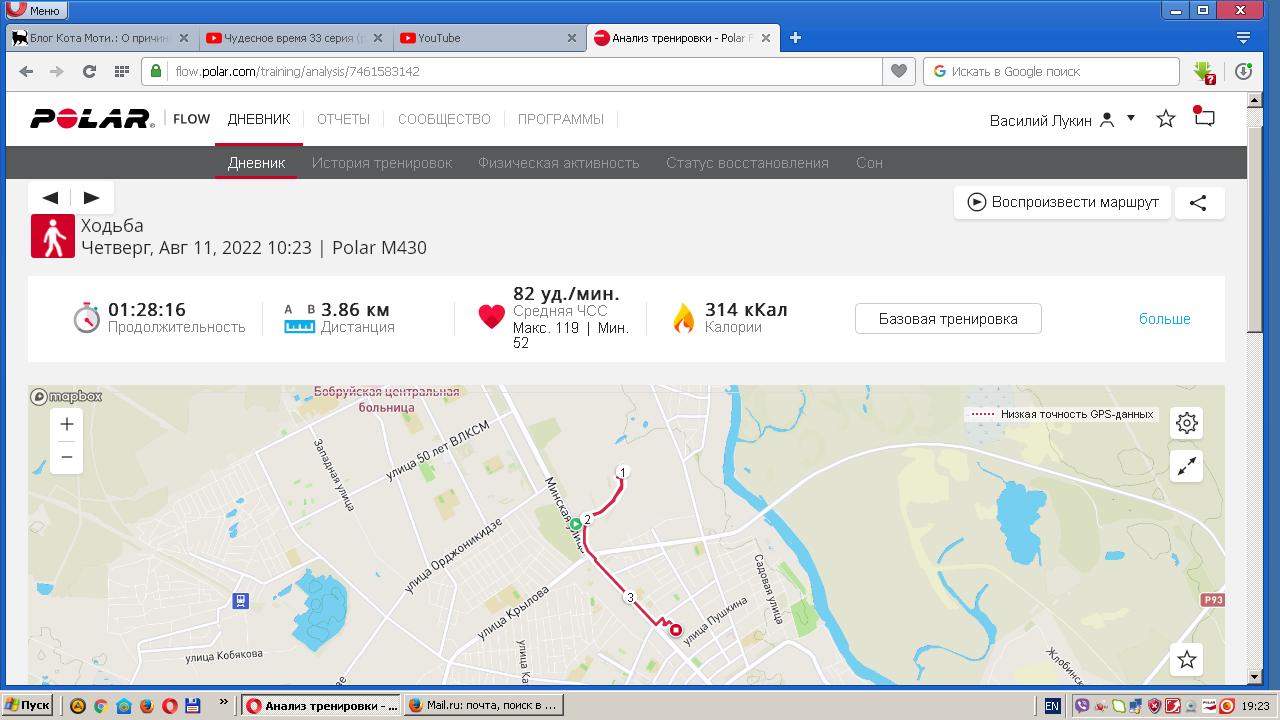Click the 82 уд./мин. heart rate value
The image size is (1280, 720).
pos(566,294)
